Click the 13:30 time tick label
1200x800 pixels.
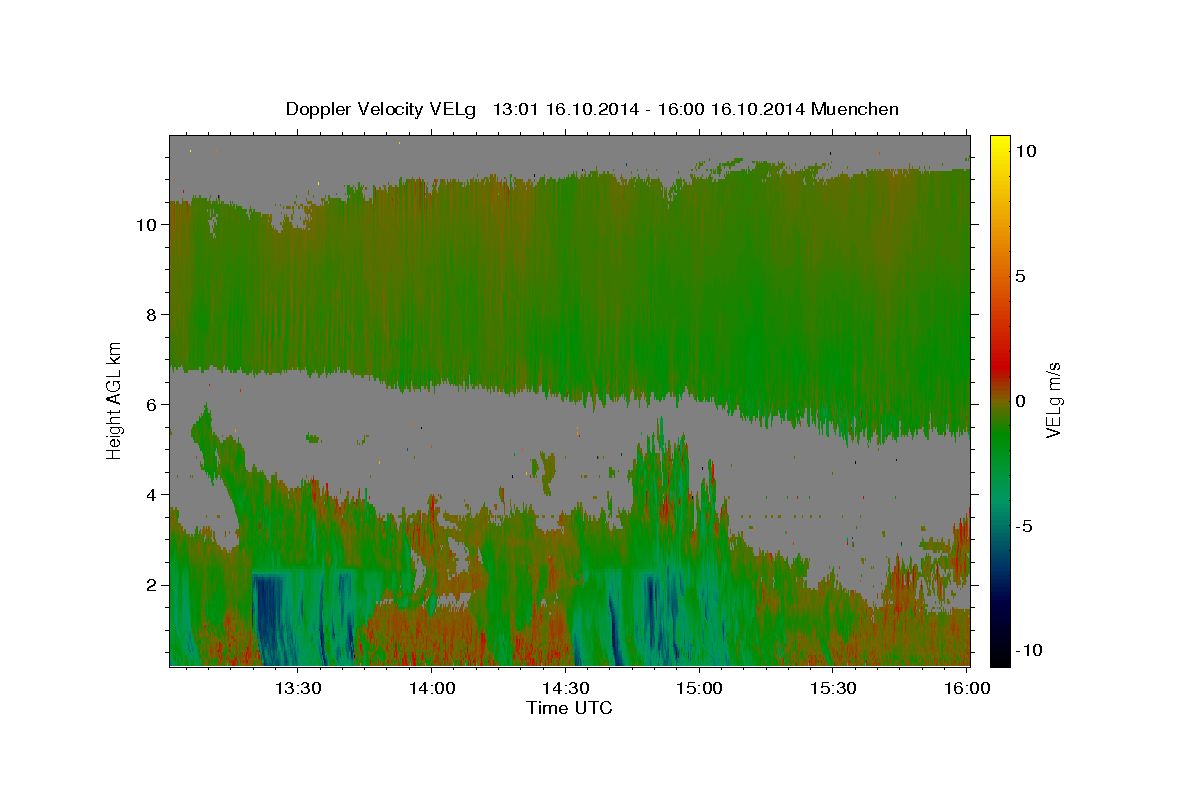tap(298, 689)
